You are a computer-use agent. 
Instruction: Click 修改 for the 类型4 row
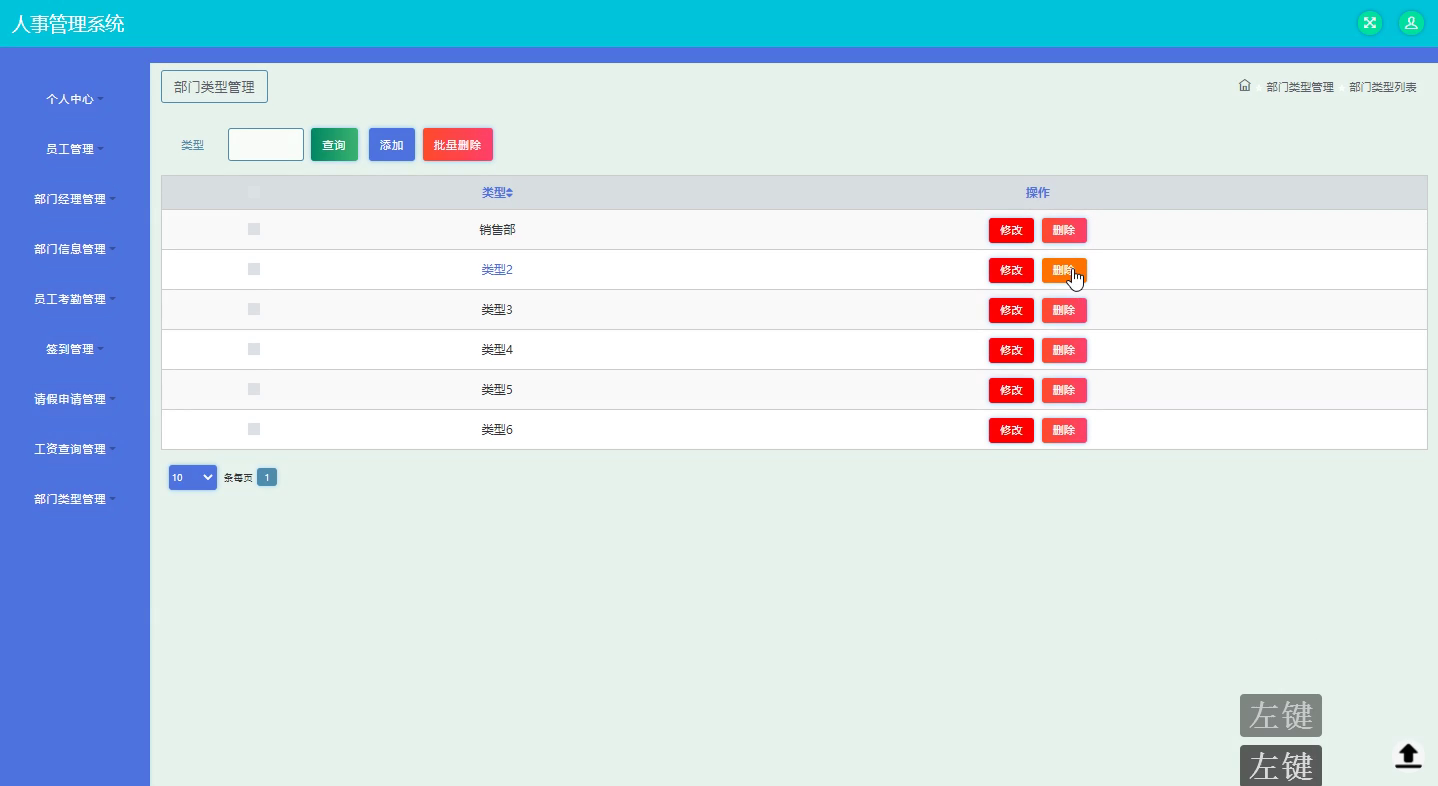pos(1011,350)
